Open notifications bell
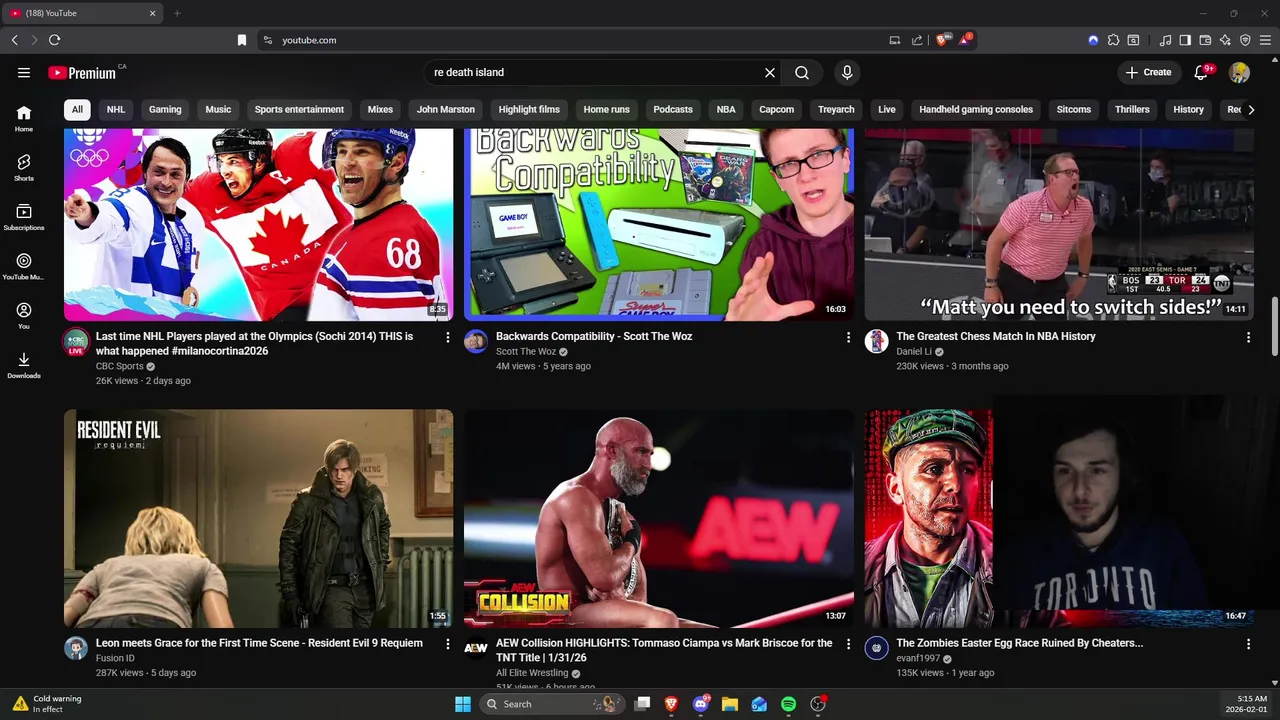Image resolution: width=1280 pixels, height=720 pixels. pos(1203,72)
